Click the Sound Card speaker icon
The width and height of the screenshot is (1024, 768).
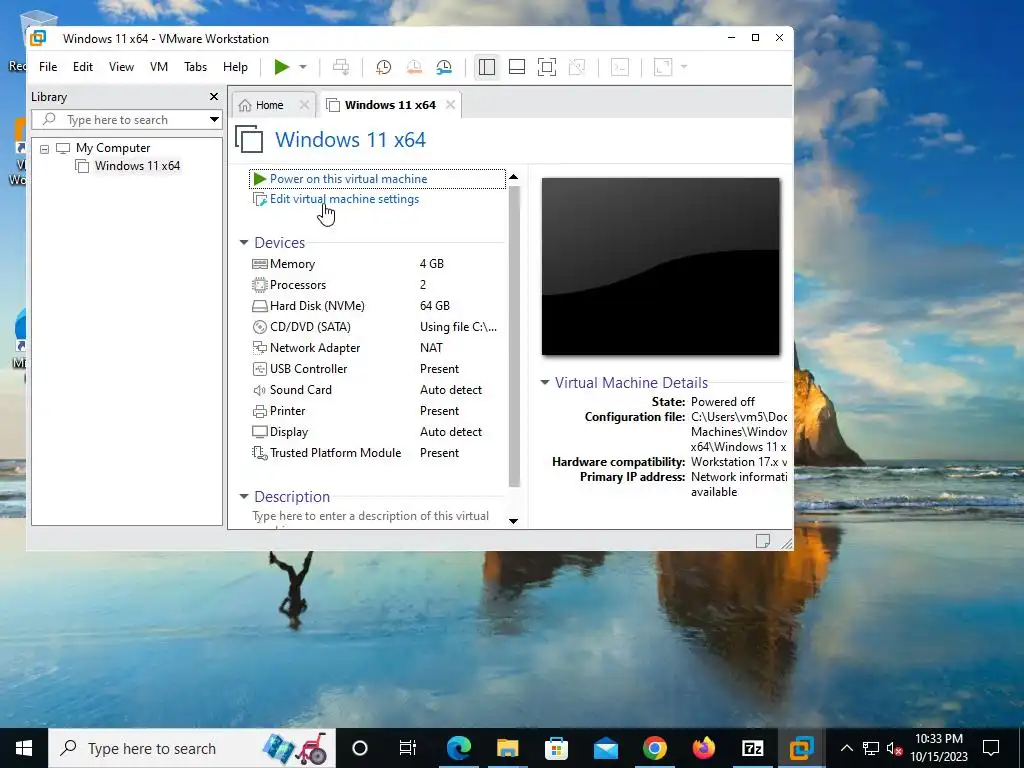coord(260,390)
